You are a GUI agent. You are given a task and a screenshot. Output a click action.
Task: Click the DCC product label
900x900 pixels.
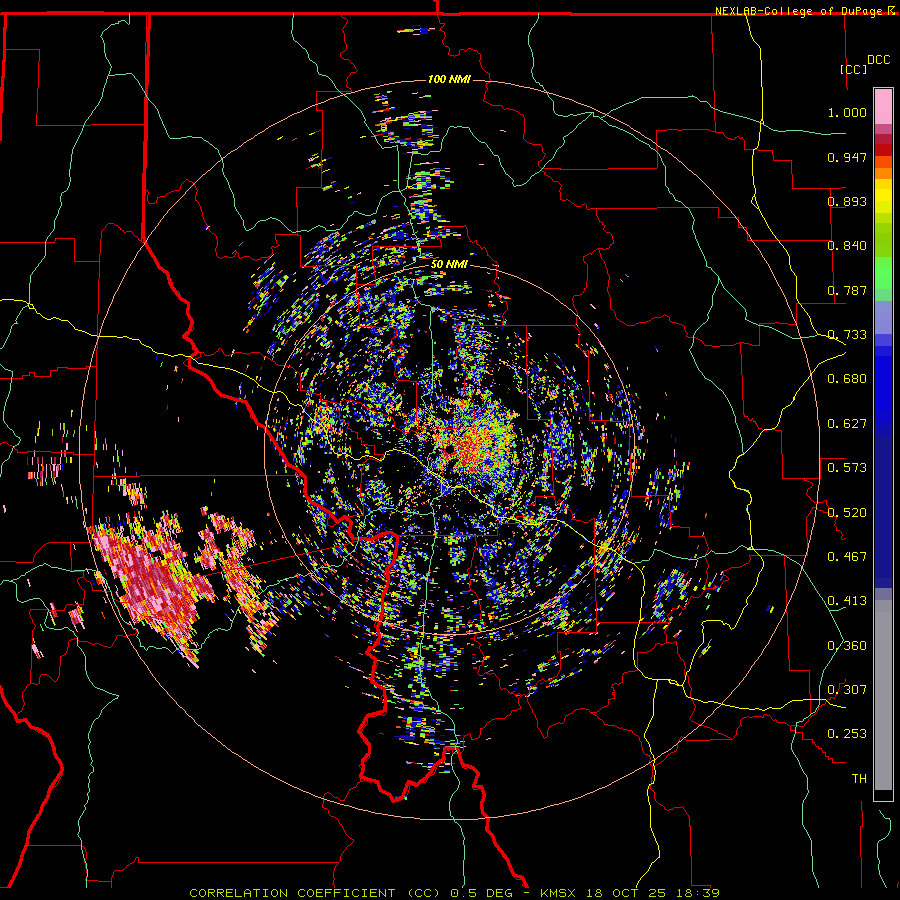point(879,60)
